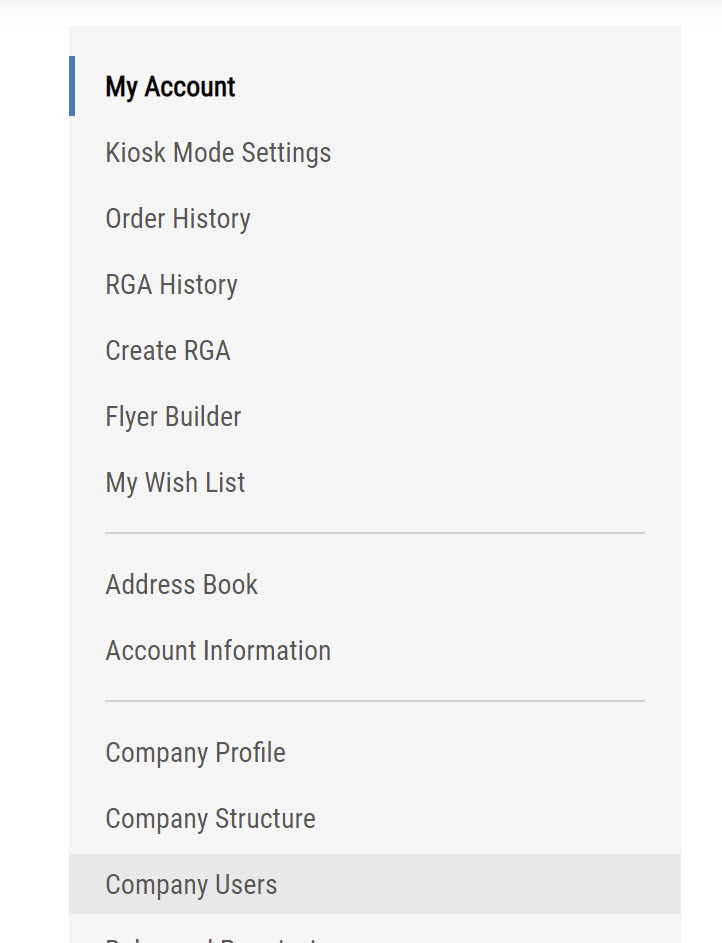The image size is (722, 943).
Task: Navigate to Order History from the sidebar
Action: (178, 219)
